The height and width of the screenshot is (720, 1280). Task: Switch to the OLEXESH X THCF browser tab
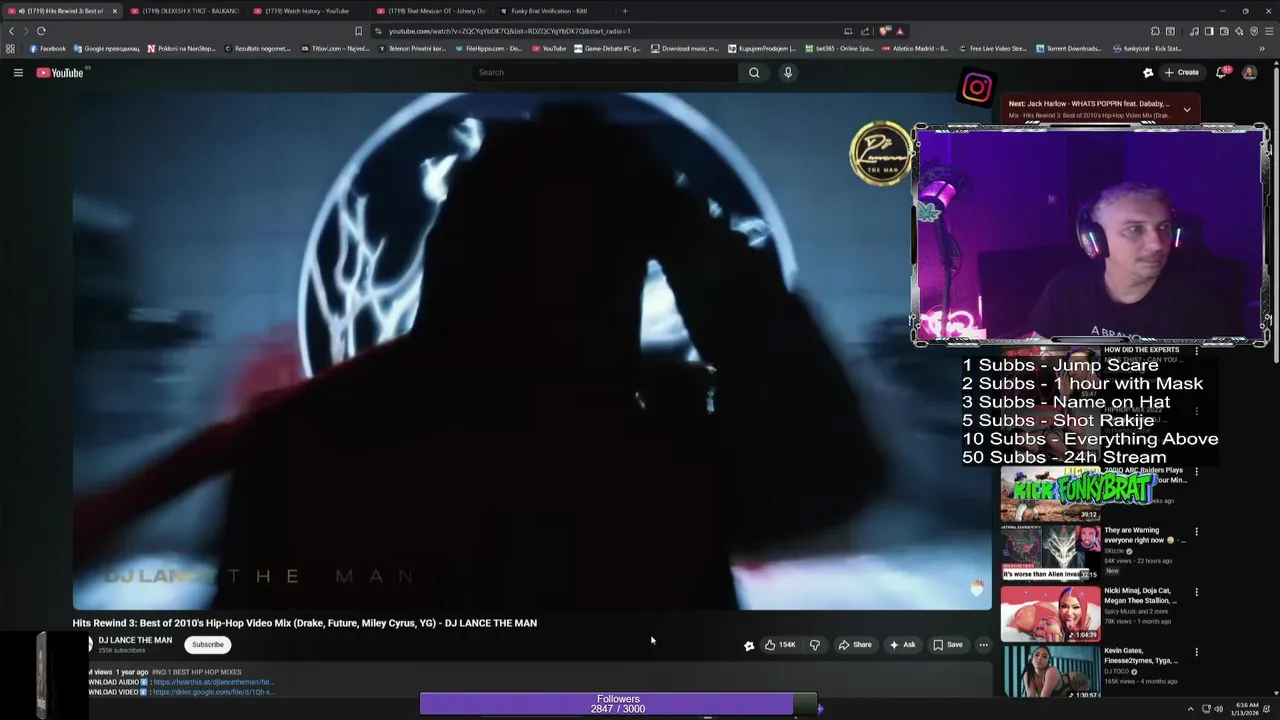185,11
